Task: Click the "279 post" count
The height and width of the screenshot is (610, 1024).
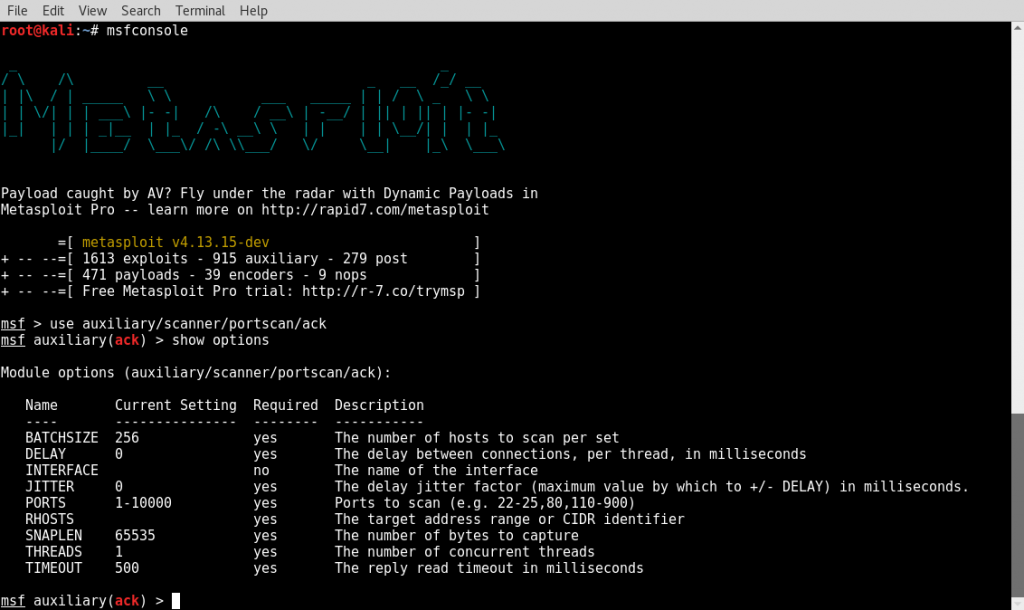Action: tap(375, 259)
